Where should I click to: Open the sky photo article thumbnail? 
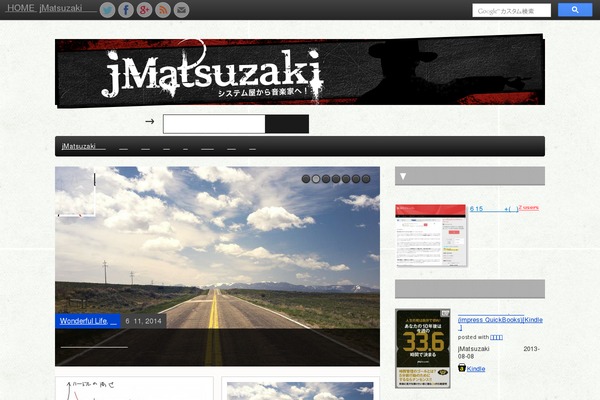[x=300, y=391]
